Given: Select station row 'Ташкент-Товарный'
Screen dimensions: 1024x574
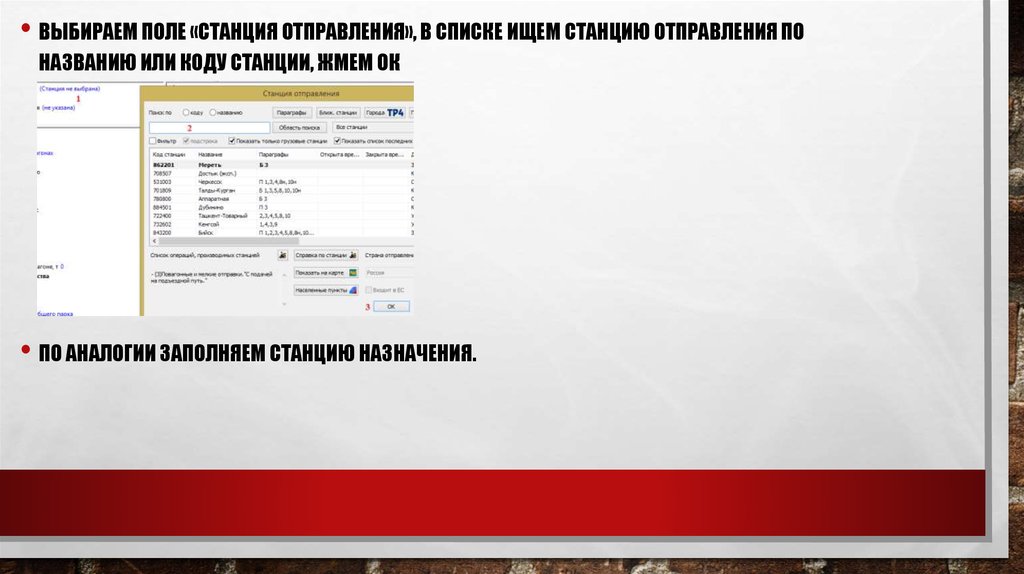Looking at the screenshot, I should pos(281,215).
